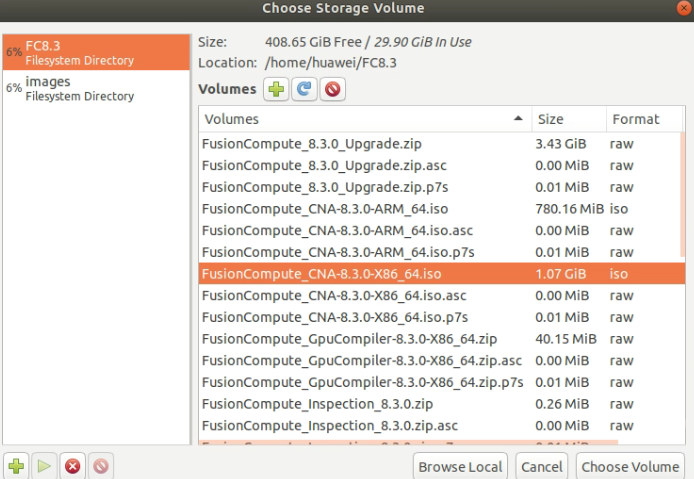Viewport: 694px width, 479px height.
Task: Close the Choose Storage Volume dialog
Action: [x=684, y=8]
